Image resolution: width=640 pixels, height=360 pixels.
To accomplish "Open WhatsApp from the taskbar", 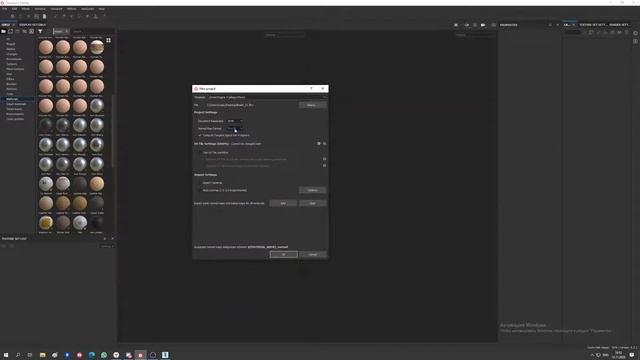I will tap(104, 355).
